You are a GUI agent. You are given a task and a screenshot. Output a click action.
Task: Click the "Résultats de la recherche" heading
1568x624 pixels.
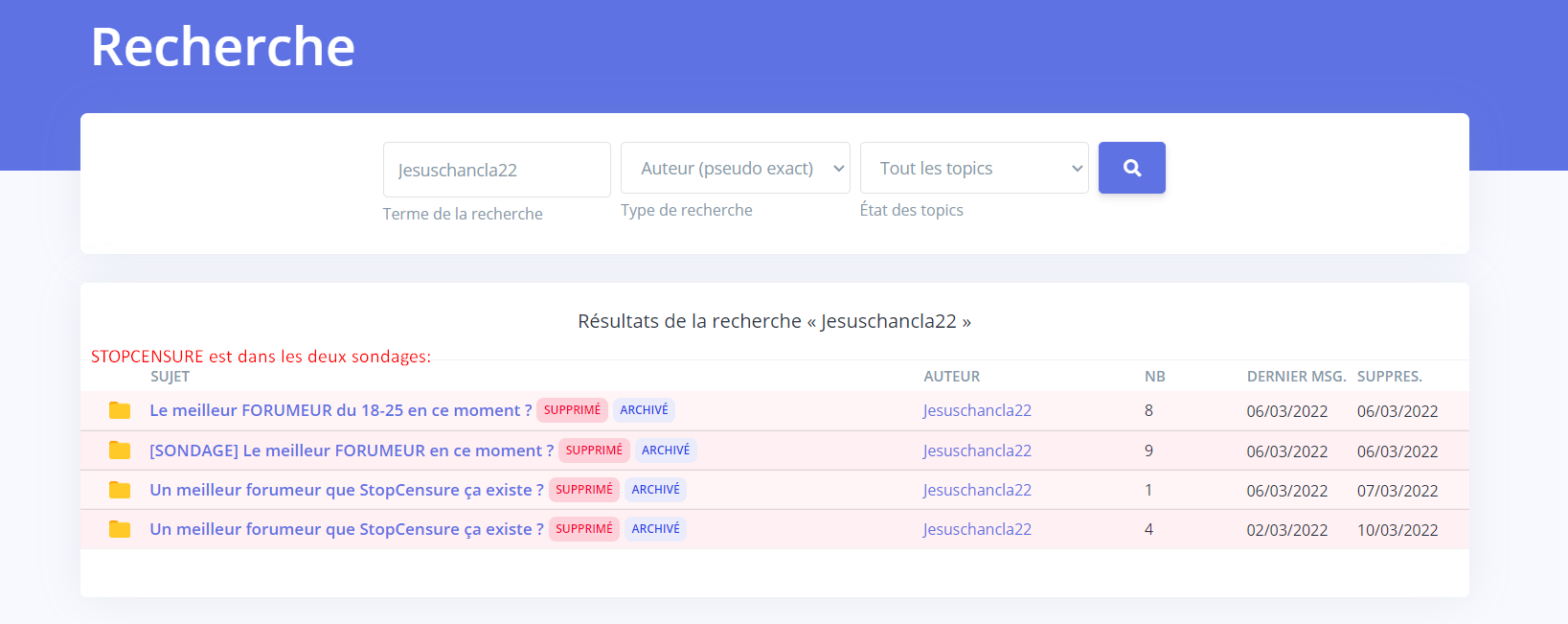(x=774, y=321)
